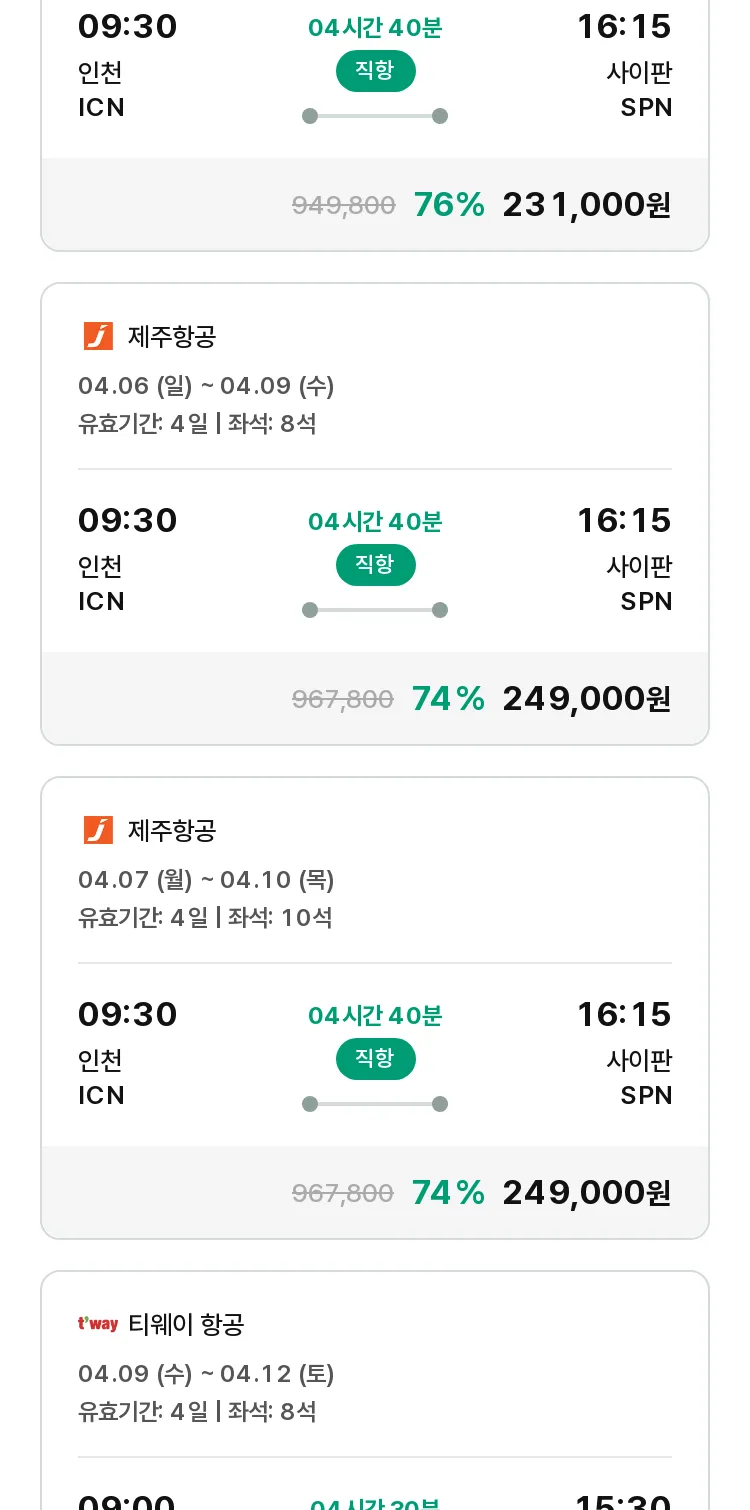Select the 직항 badge on the 04.06 flight

tap(375, 564)
